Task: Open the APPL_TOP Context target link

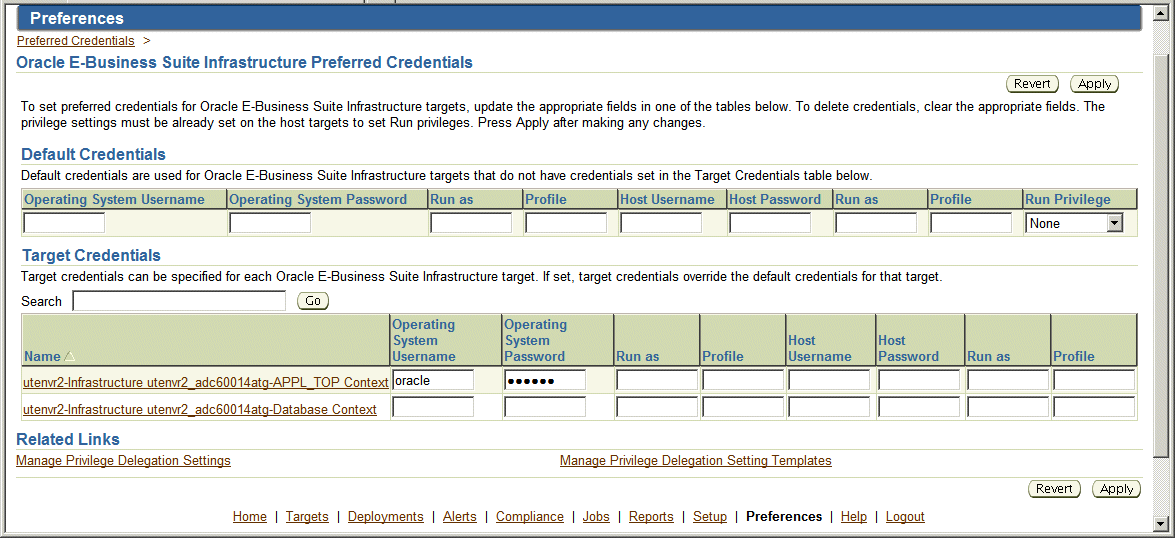Action: [x=206, y=382]
